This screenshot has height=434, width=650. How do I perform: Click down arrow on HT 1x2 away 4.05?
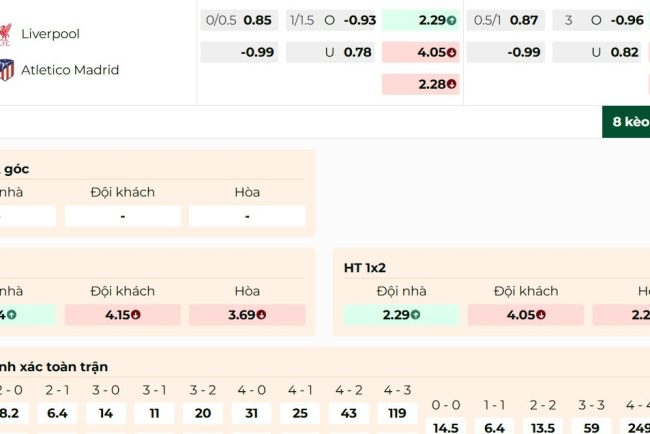click(x=539, y=315)
